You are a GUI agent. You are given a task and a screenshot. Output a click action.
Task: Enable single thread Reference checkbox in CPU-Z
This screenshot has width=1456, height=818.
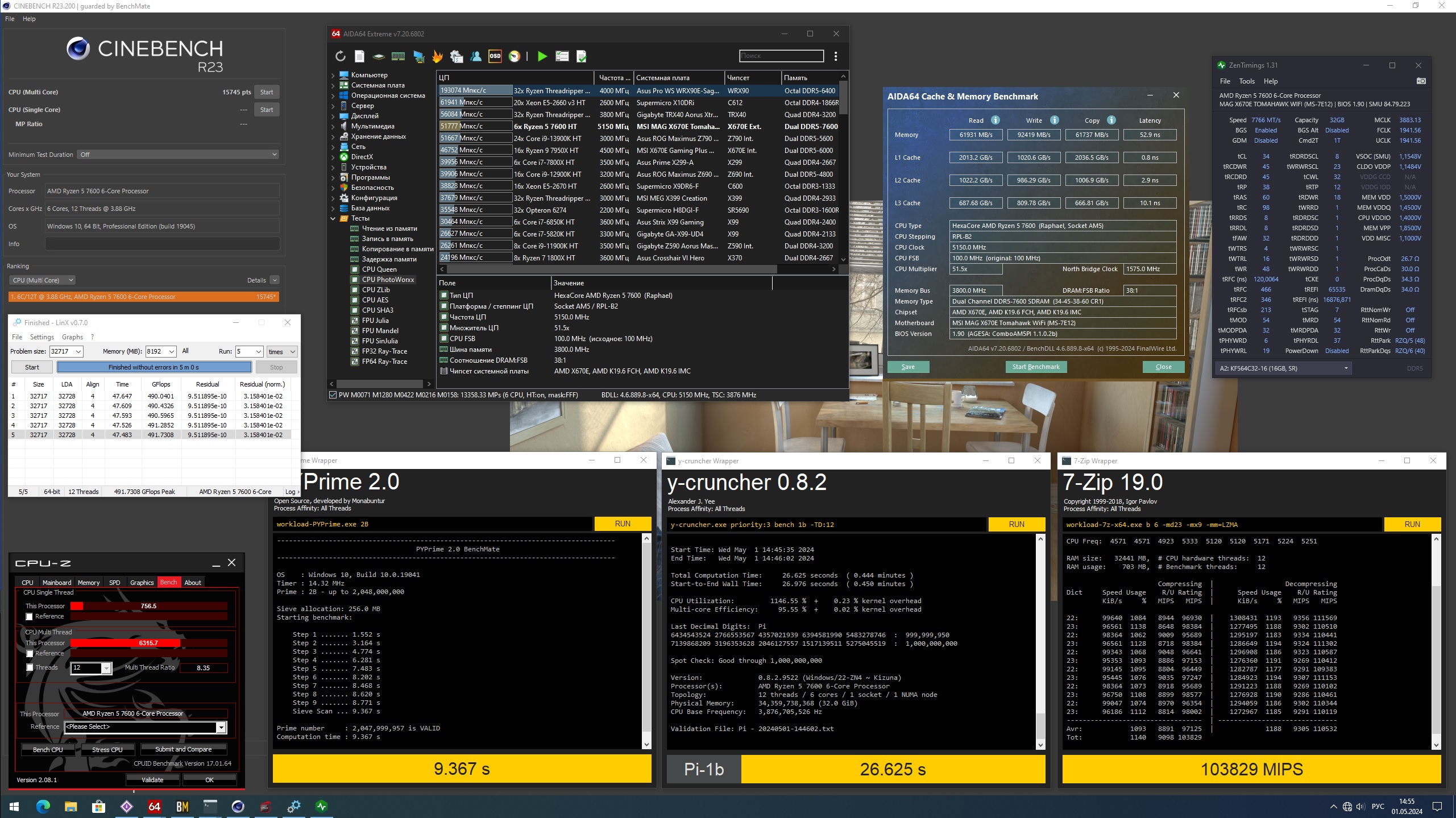30,616
